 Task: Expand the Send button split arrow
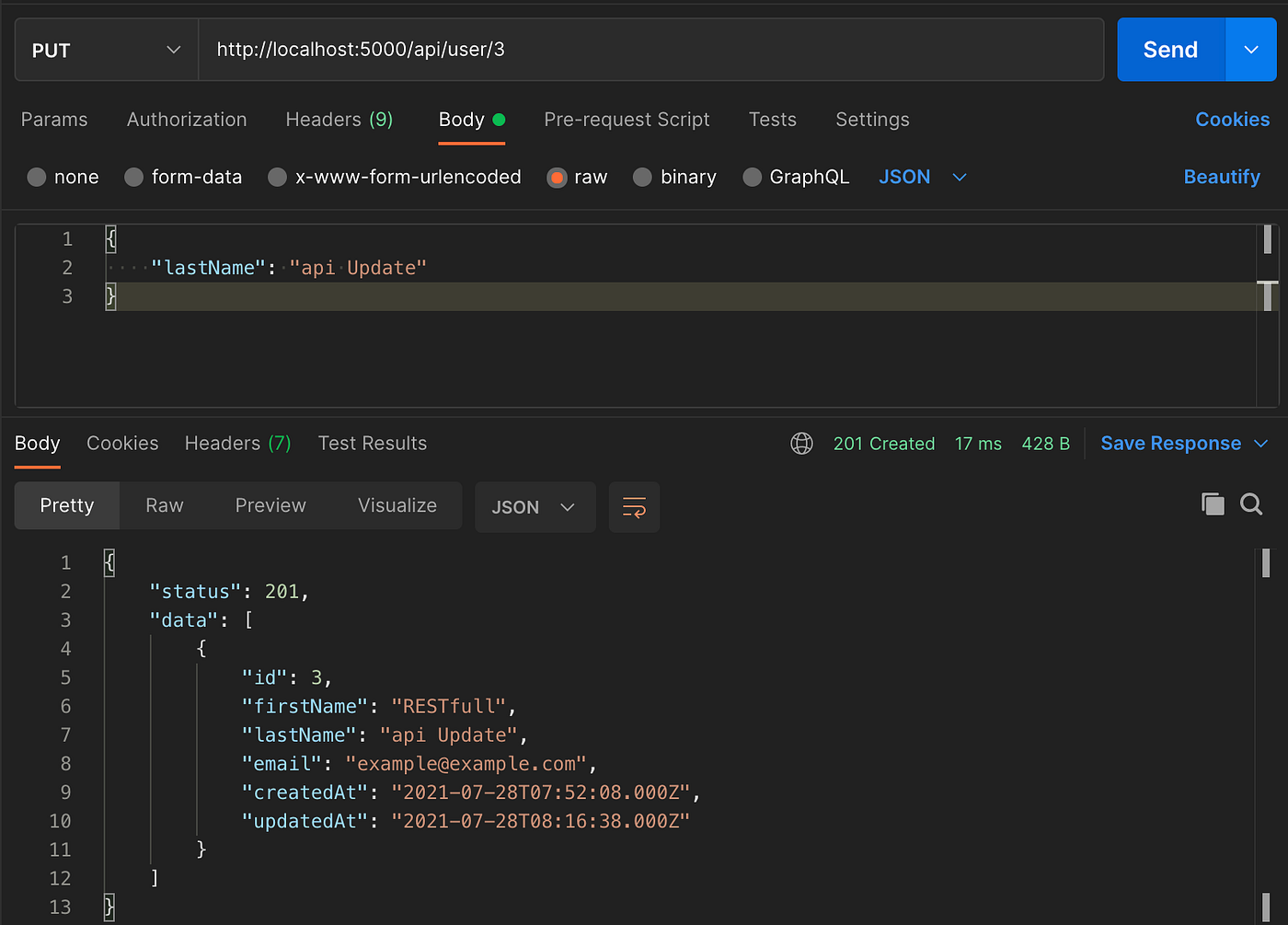(1250, 50)
